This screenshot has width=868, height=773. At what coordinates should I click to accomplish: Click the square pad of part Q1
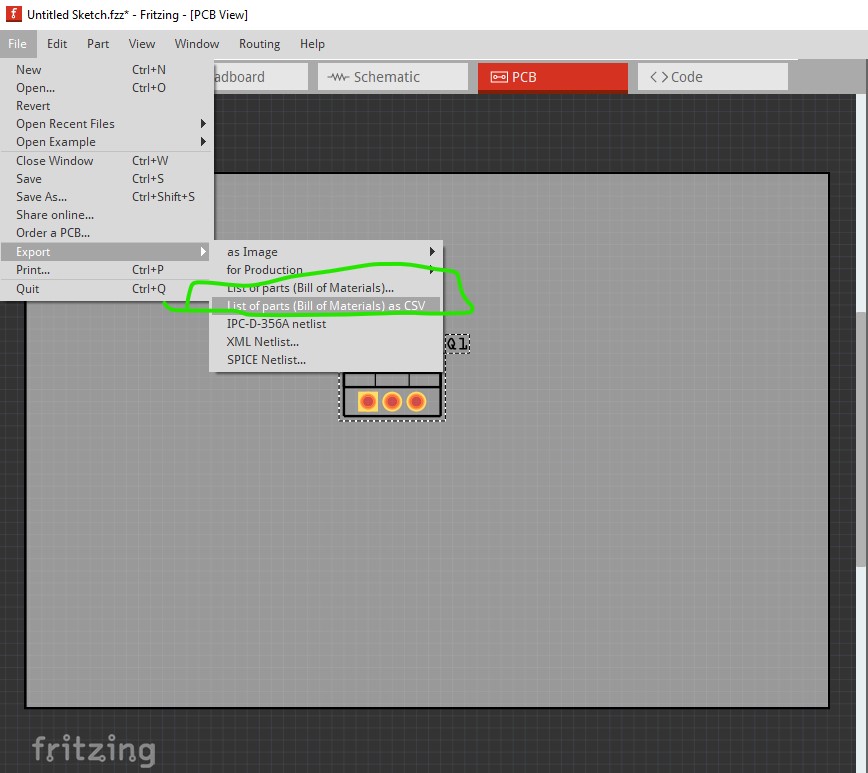[x=368, y=401]
